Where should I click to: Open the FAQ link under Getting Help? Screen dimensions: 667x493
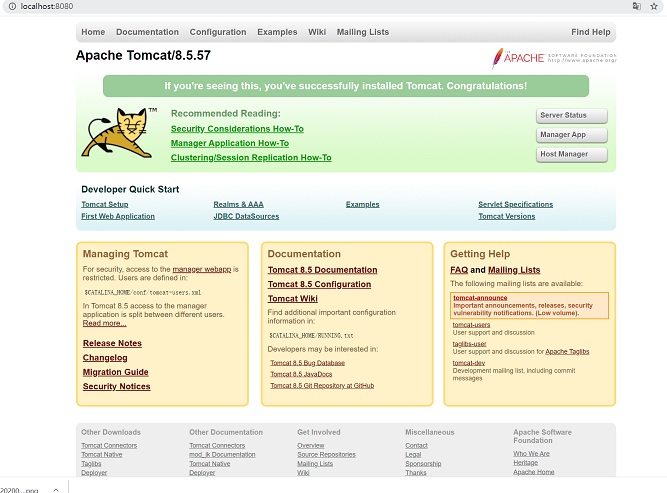click(459, 270)
